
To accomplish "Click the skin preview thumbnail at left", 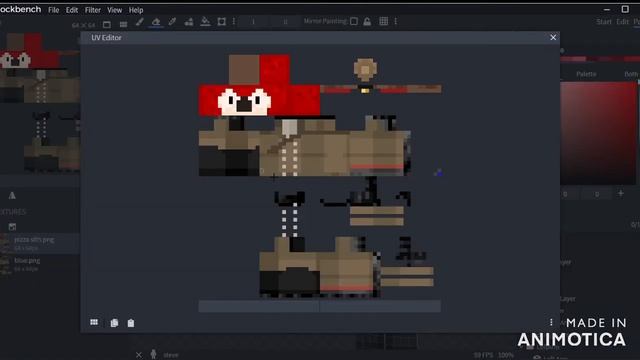I will (40, 103).
